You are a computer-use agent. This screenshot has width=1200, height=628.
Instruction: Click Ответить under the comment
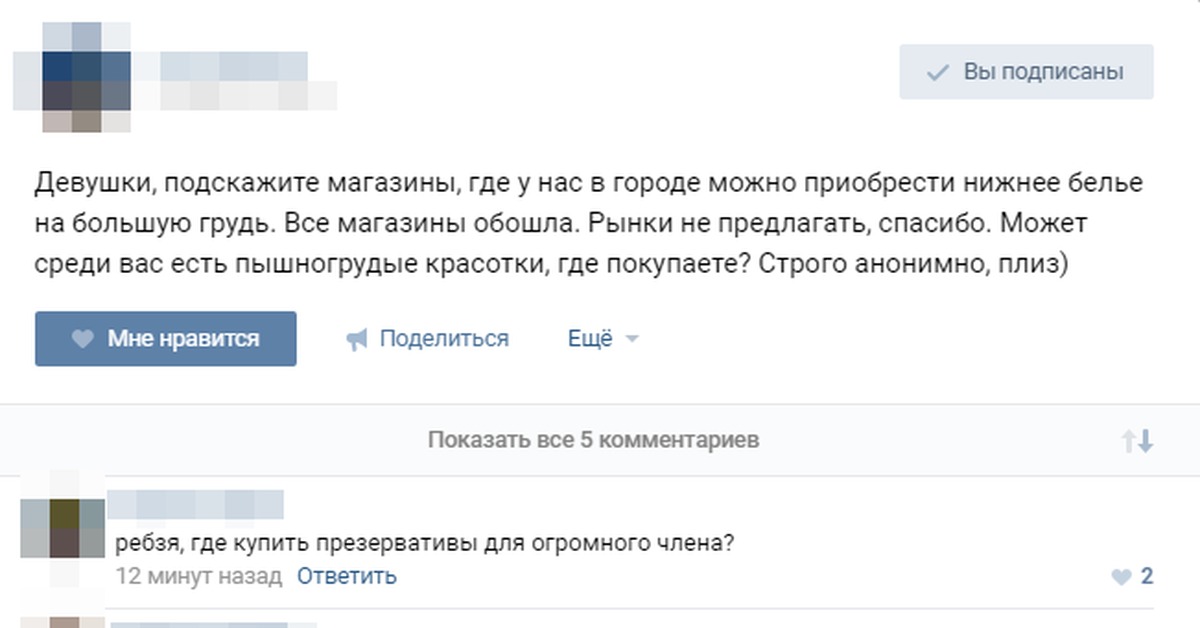pyautogui.click(x=346, y=576)
